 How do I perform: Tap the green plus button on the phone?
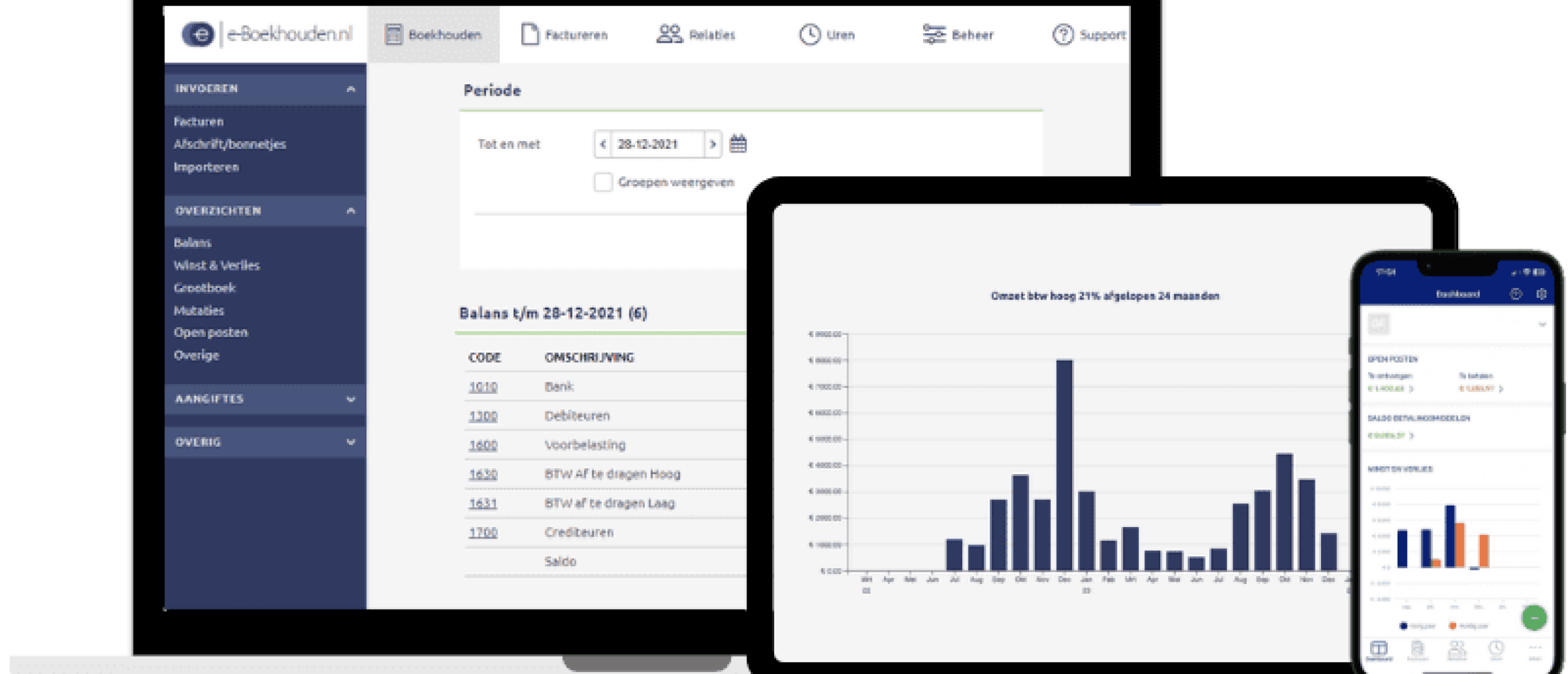point(1535,619)
